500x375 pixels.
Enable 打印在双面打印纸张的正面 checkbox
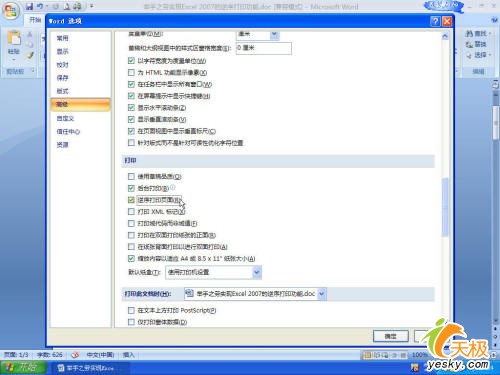coord(131,235)
